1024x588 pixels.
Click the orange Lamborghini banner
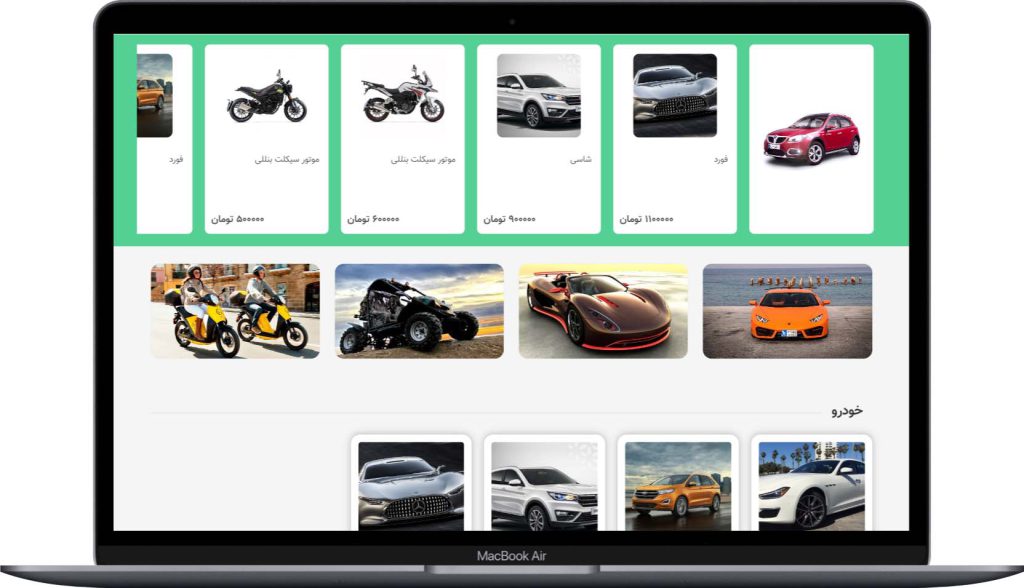pos(787,311)
